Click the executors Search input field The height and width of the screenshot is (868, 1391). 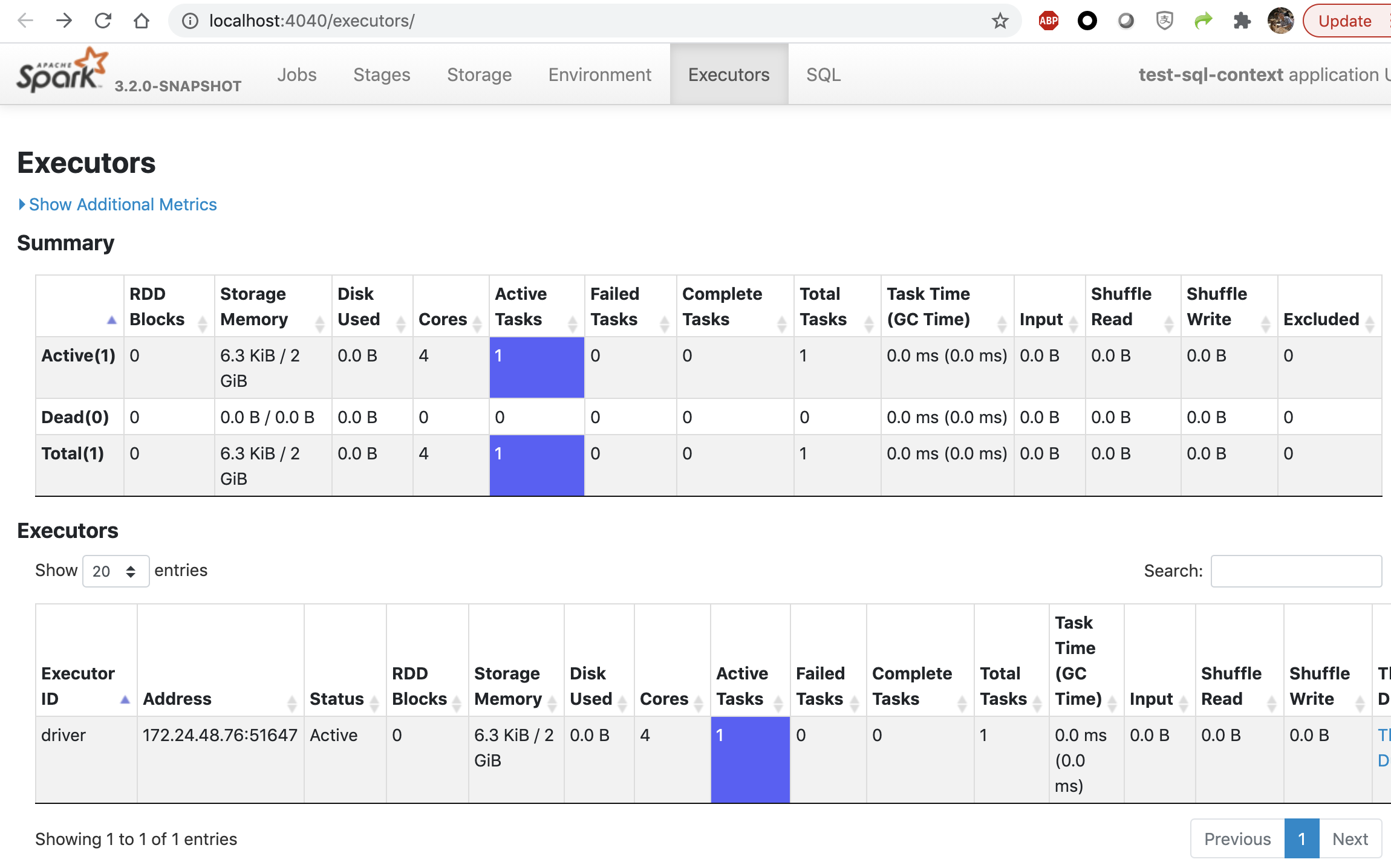[x=1295, y=571]
